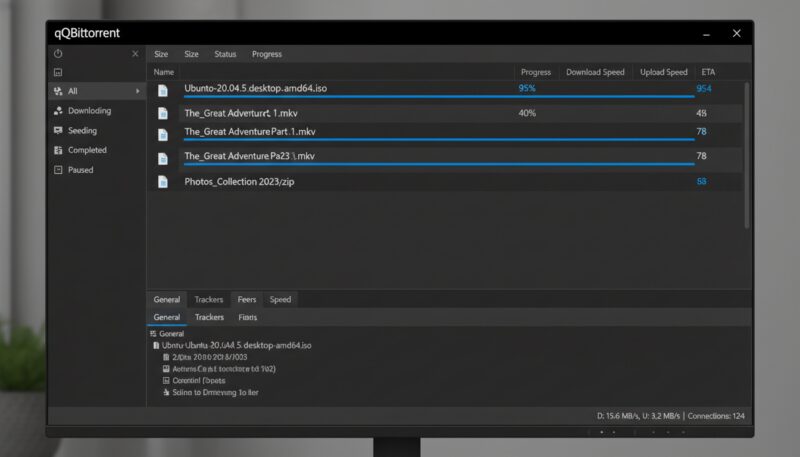Open the Status tab in top bar

(x=225, y=54)
